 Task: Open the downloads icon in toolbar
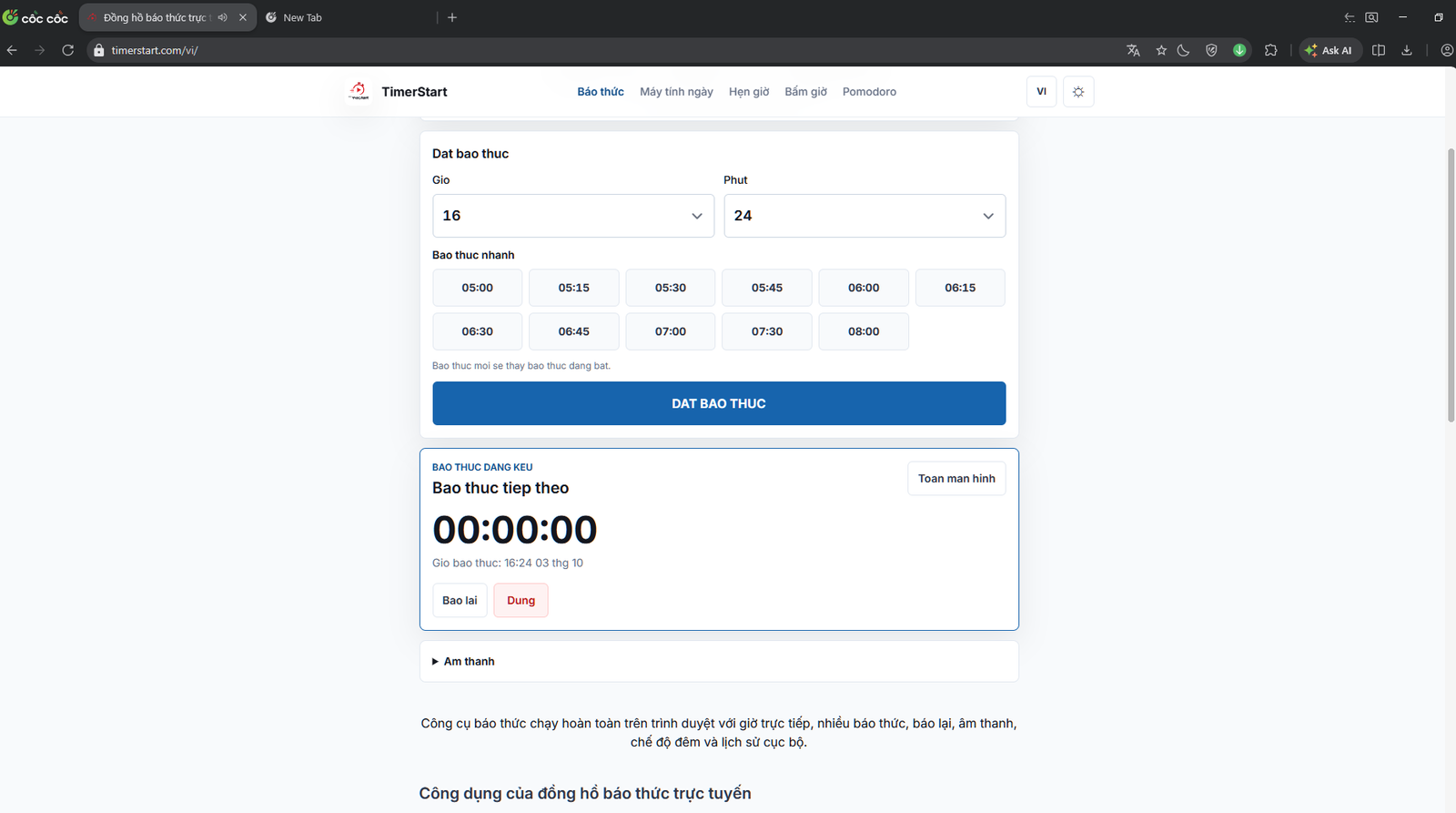point(1407,50)
